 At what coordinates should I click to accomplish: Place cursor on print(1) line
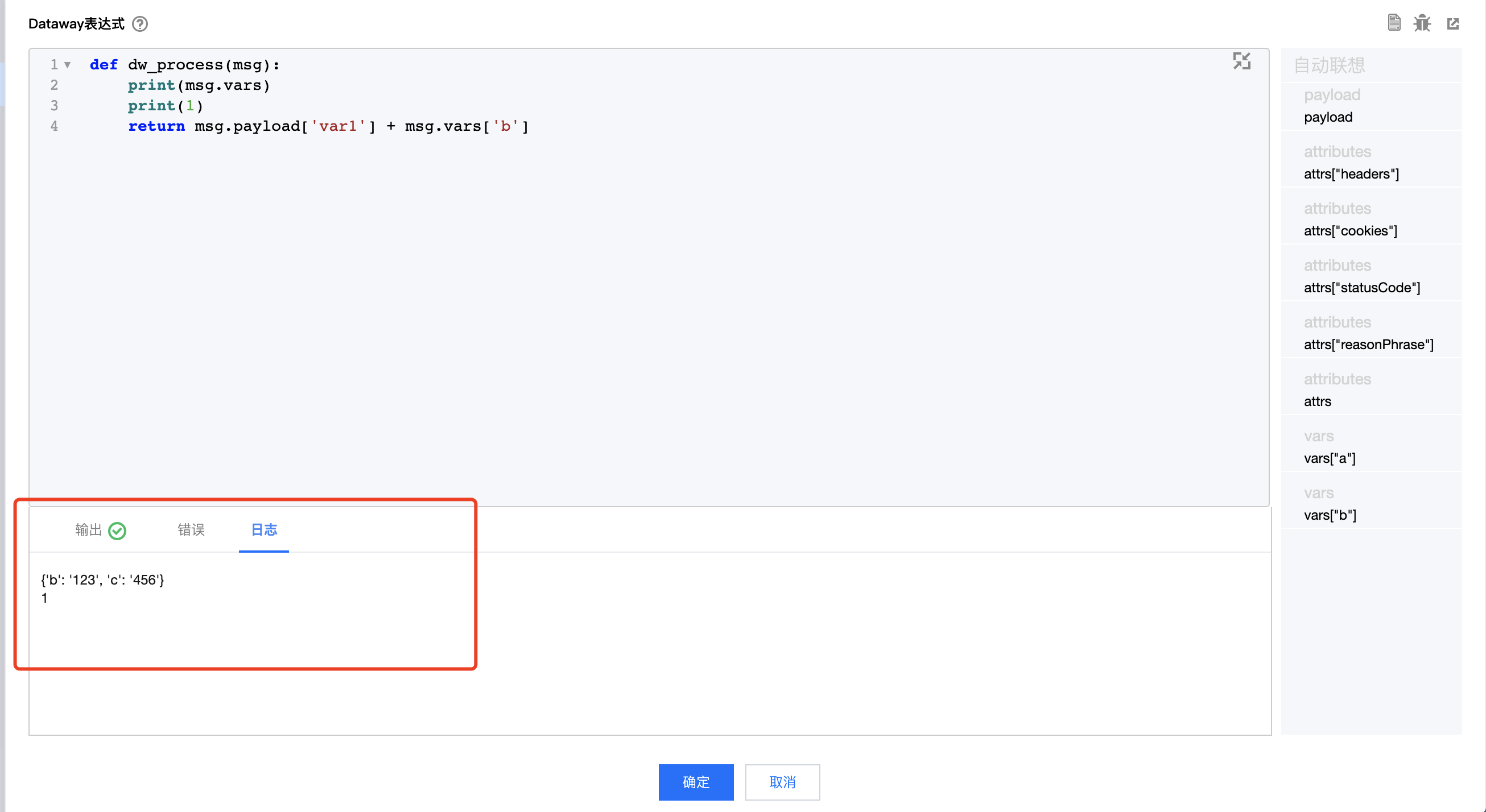coord(166,106)
